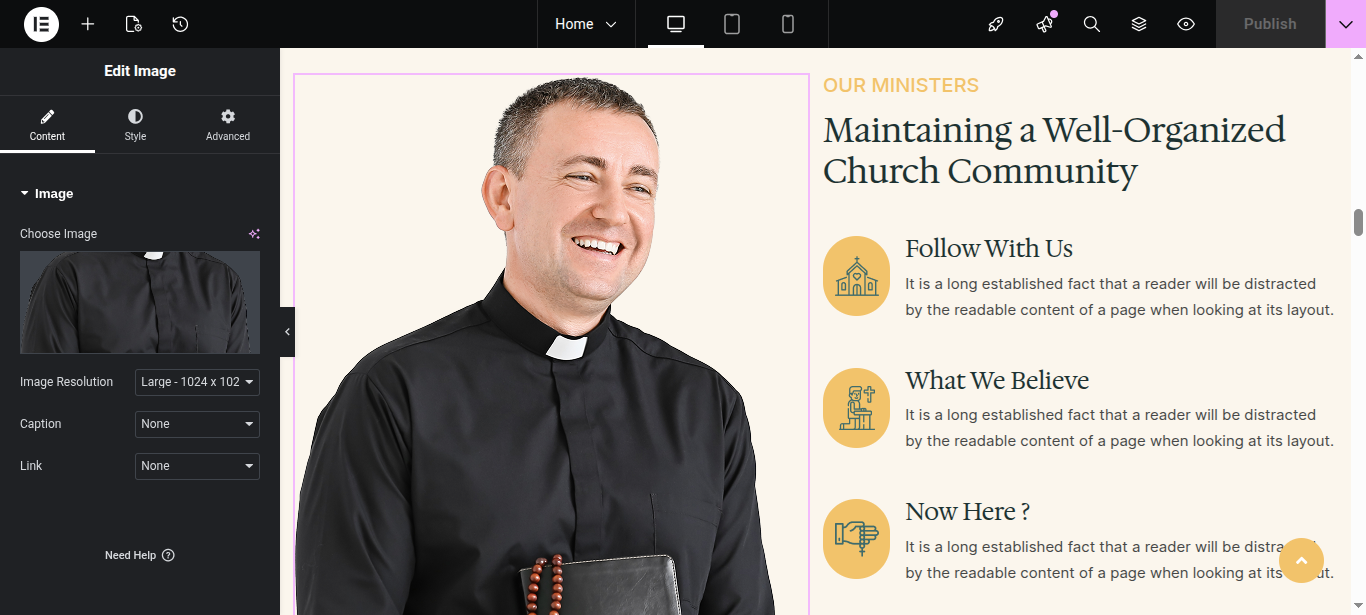Click the Elementor logo menu icon
The image size is (1366, 615).
tap(41, 24)
